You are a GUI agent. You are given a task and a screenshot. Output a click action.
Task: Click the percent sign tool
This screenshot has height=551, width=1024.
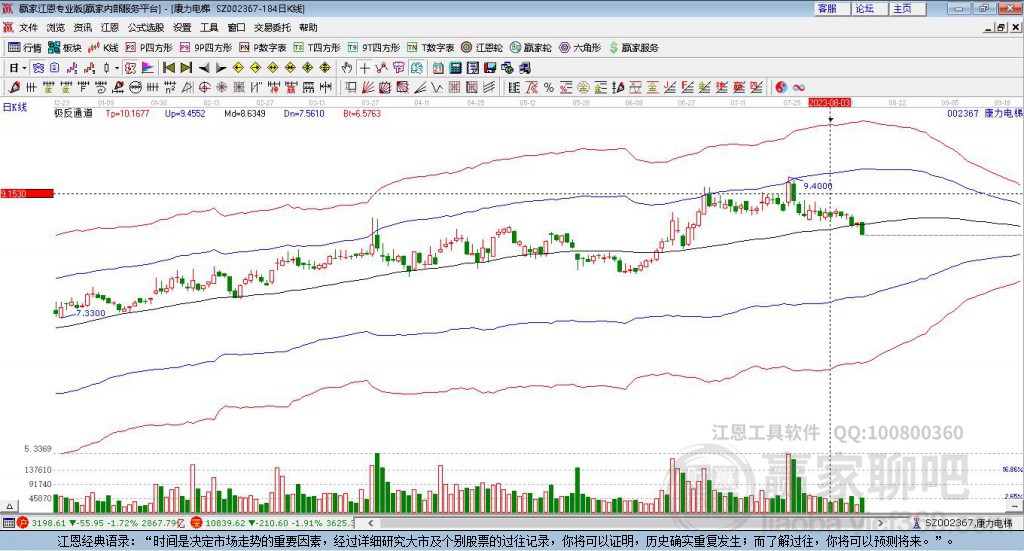[549, 87]
